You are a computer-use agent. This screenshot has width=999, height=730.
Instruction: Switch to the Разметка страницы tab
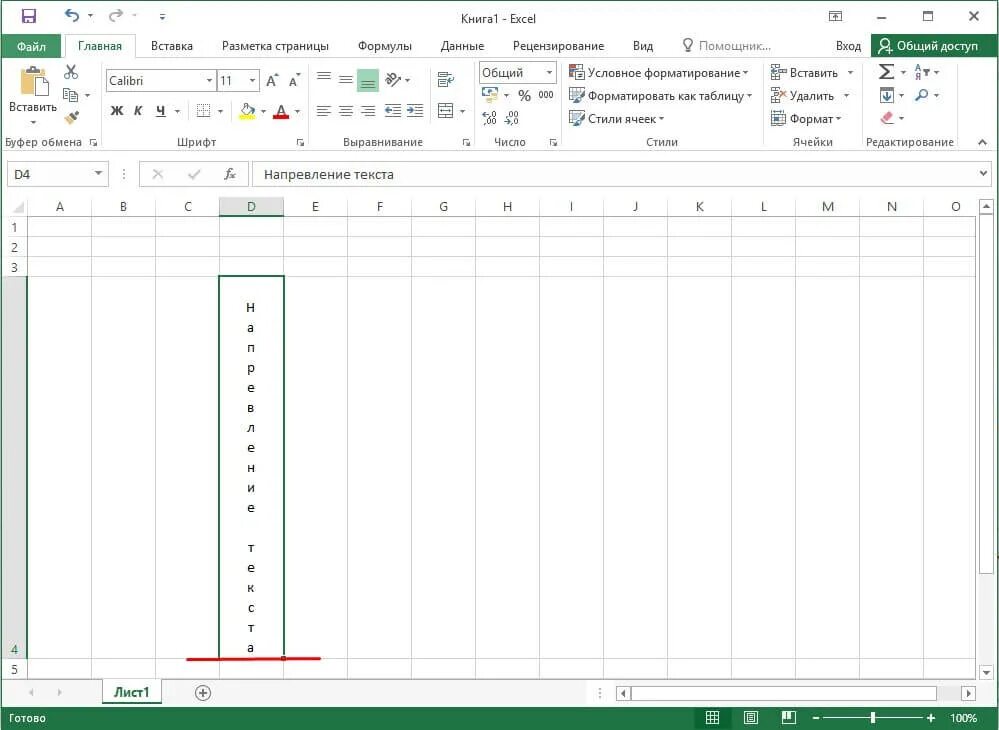pos(275,46)
